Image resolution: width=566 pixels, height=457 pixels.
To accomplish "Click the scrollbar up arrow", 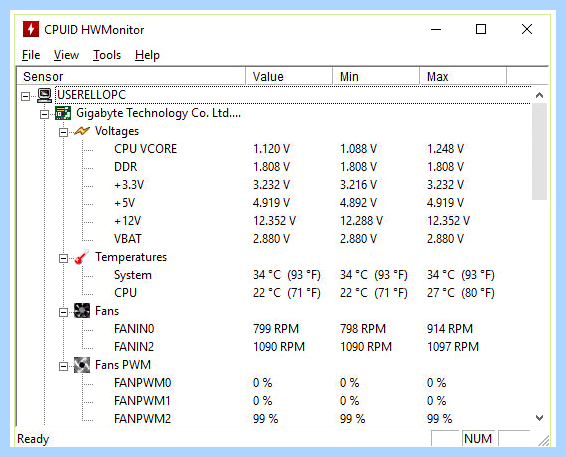I will point(539,95).
